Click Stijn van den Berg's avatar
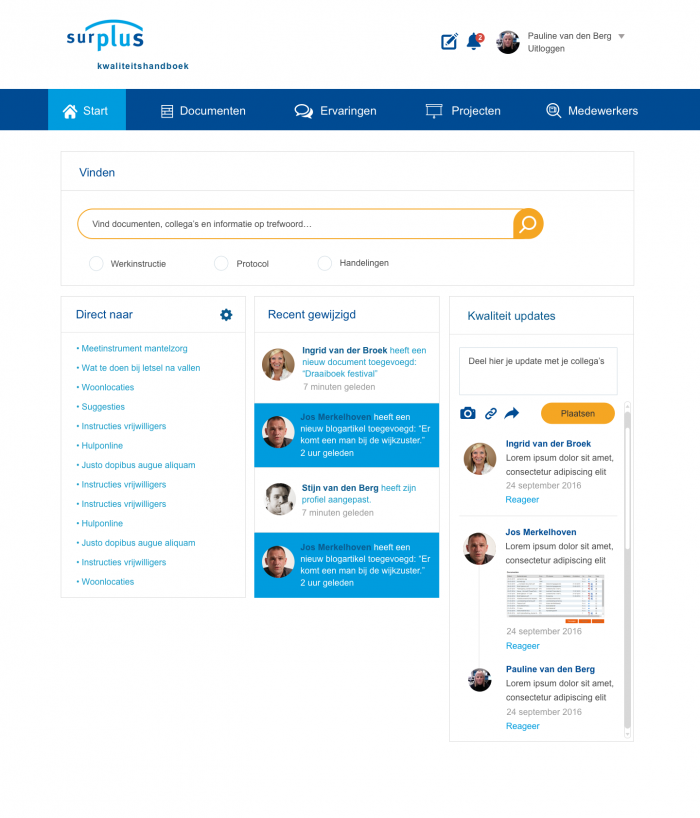Viewport: 700px width, 818px height. point(280,499)
